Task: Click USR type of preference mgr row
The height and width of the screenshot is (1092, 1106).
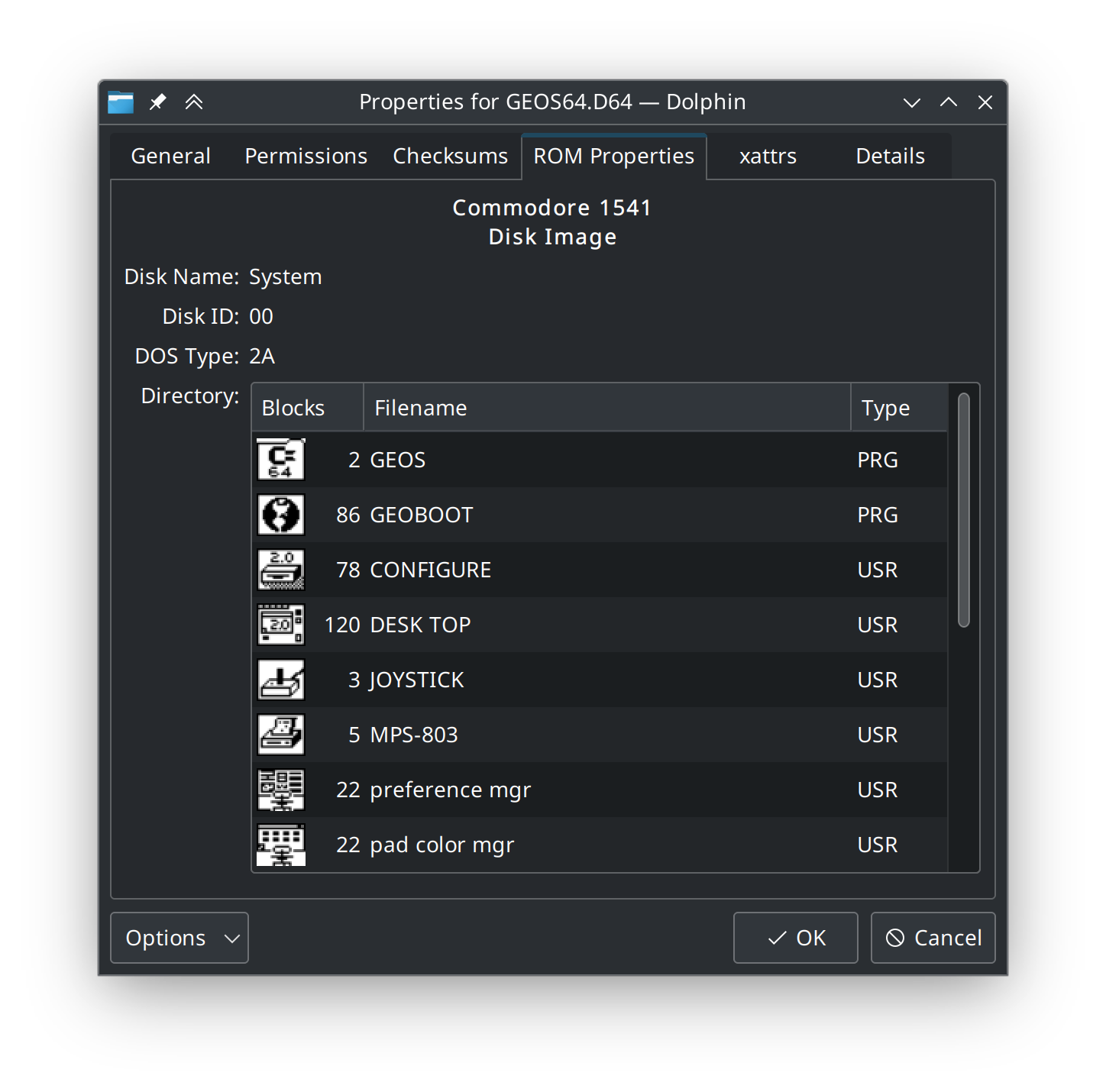Action: (x=878, y=790)
